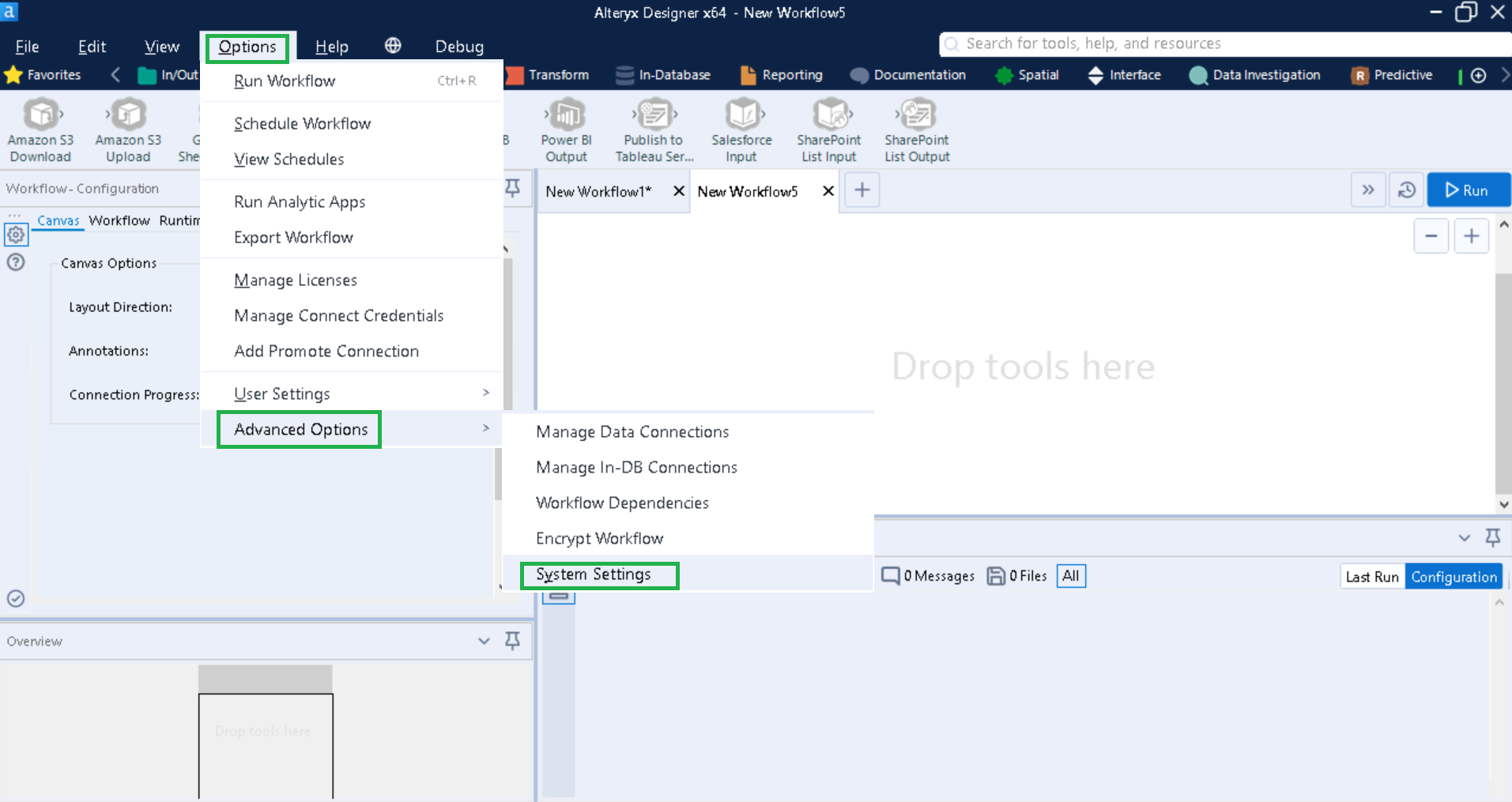Image resolution: width=1512 pixels, height=802 pixels.
Task: Click the help question mark icon
Action: pyautogui.click(x=16, y=262)
